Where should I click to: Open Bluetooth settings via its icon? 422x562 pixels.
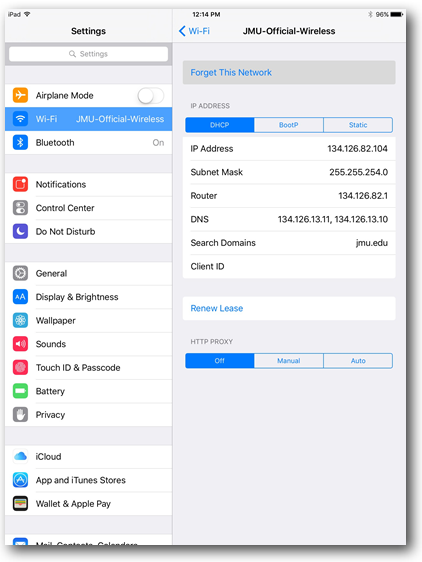click(x=20, y=142)
